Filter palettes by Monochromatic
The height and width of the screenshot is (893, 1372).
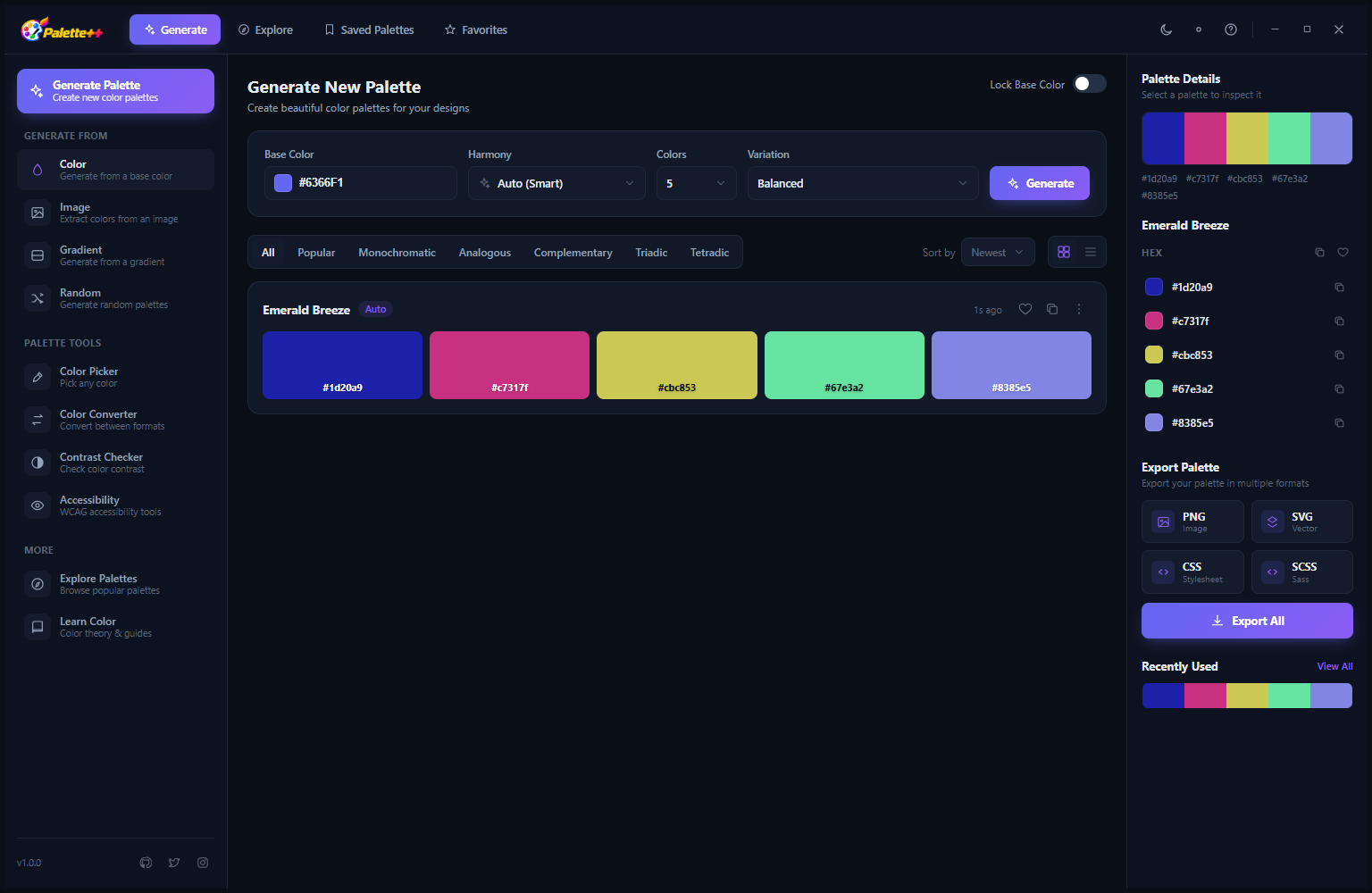(x=397, y=253)
